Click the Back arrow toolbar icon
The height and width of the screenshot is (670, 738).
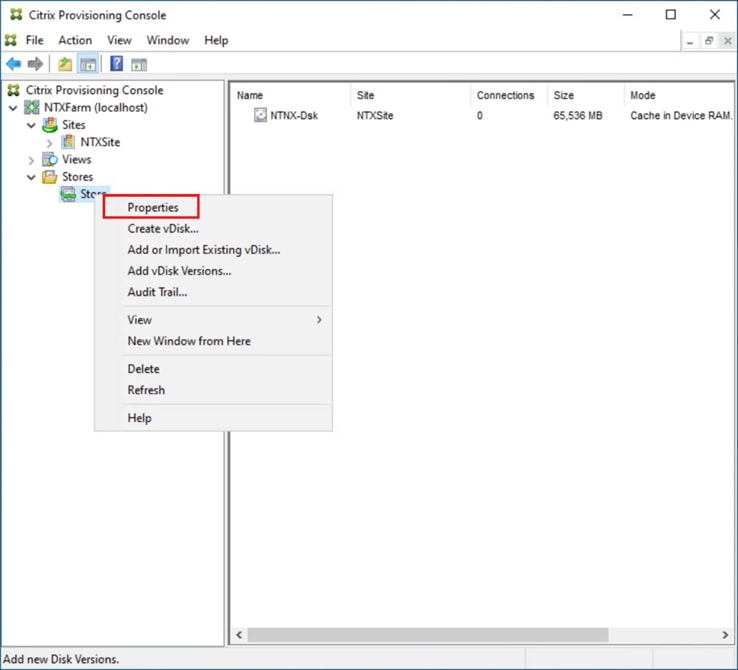pyautogui.click(x=14, y=64)
